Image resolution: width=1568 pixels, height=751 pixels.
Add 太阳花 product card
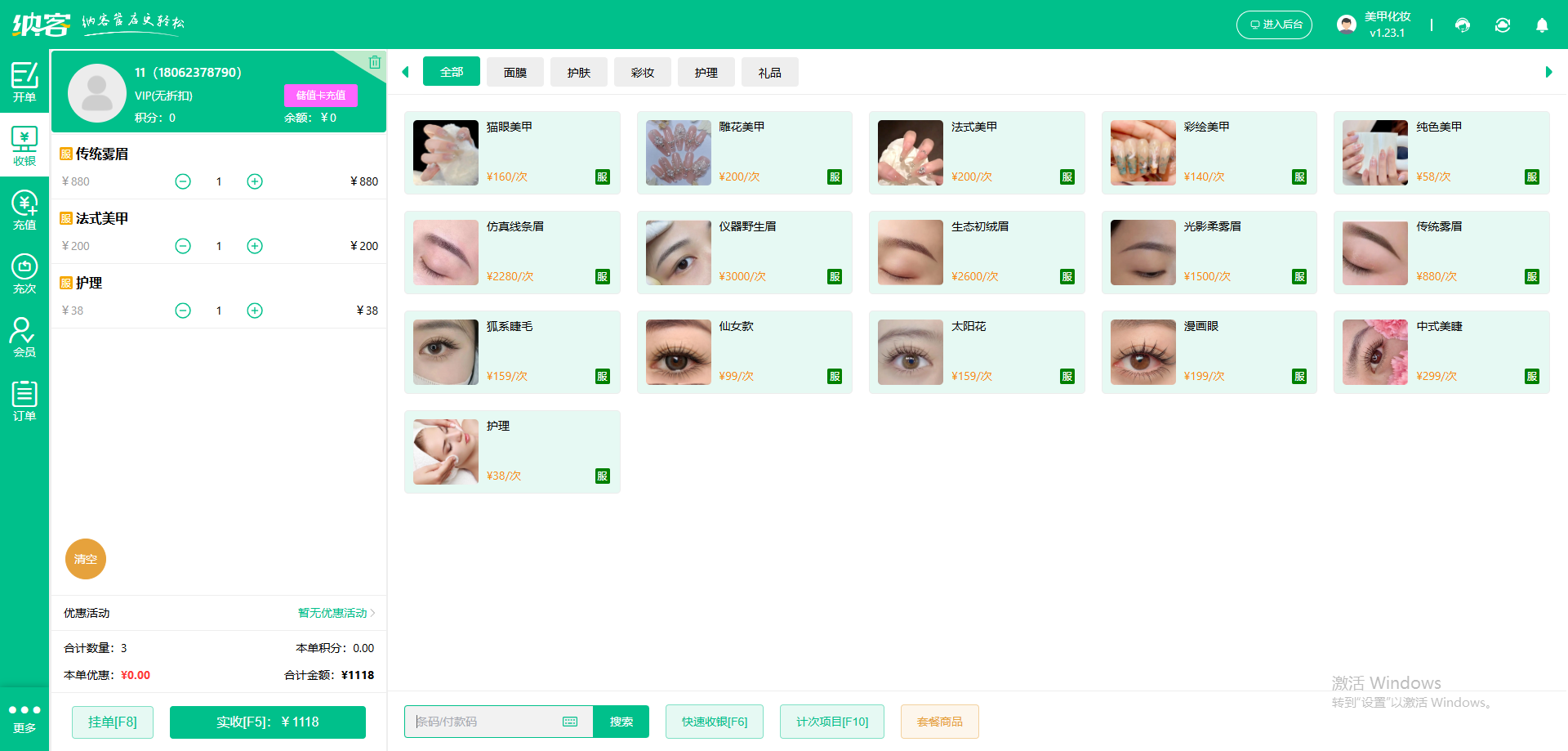coord(977,352)
